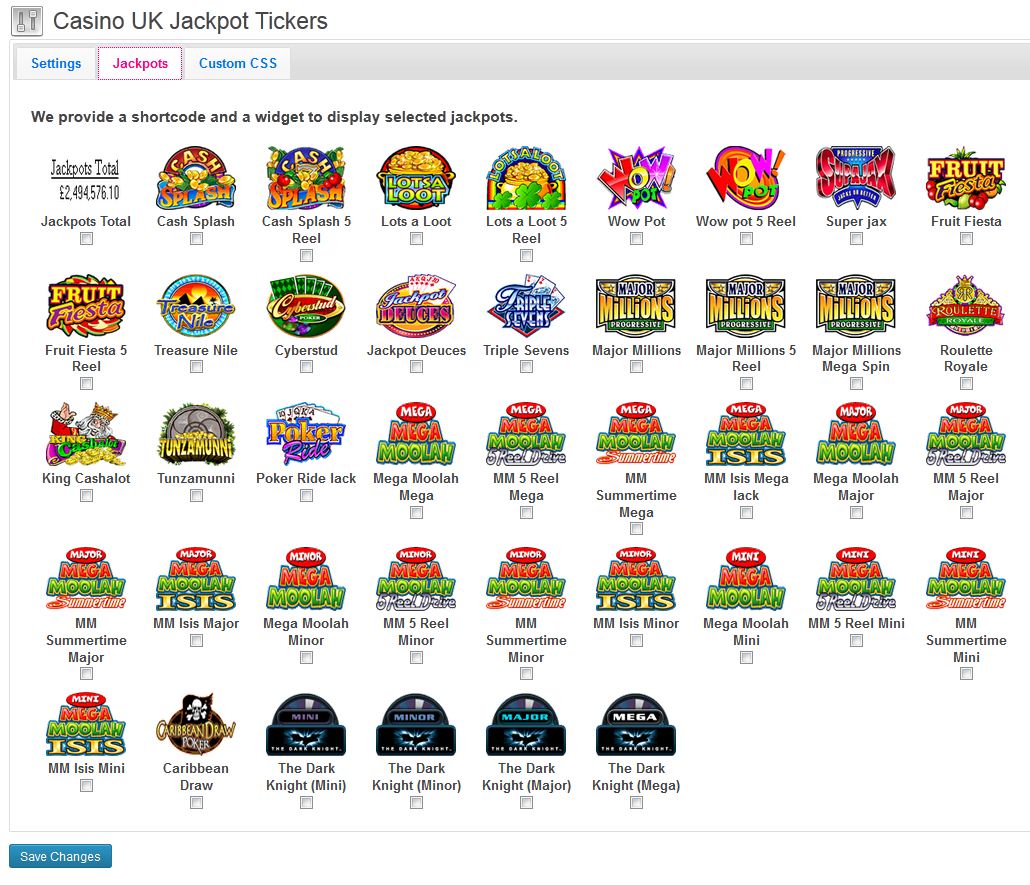
Task: Click the Cyberstud poker logo
Action: 306,306
